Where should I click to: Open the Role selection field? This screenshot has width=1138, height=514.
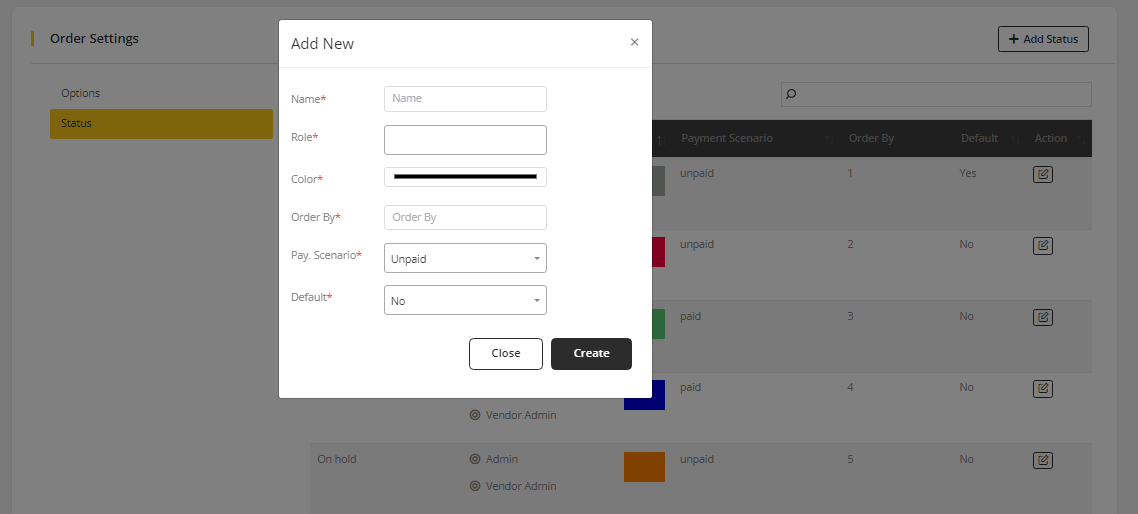coord(465,140)
